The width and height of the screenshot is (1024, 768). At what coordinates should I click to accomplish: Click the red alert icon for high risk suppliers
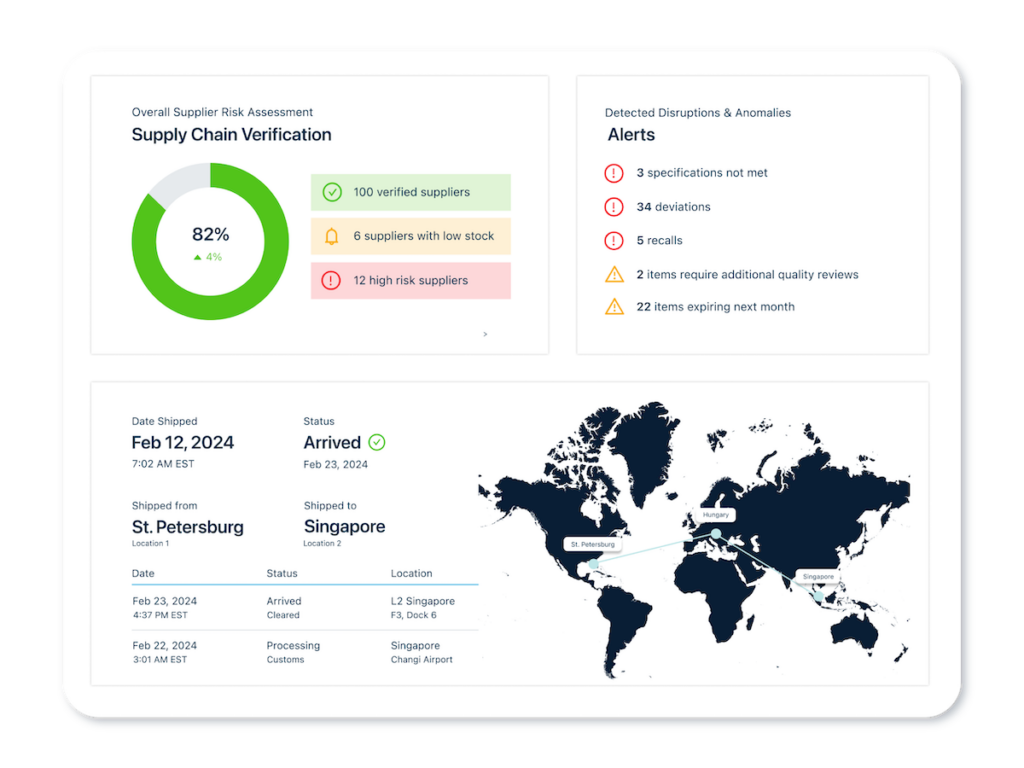tap(330, 280)
